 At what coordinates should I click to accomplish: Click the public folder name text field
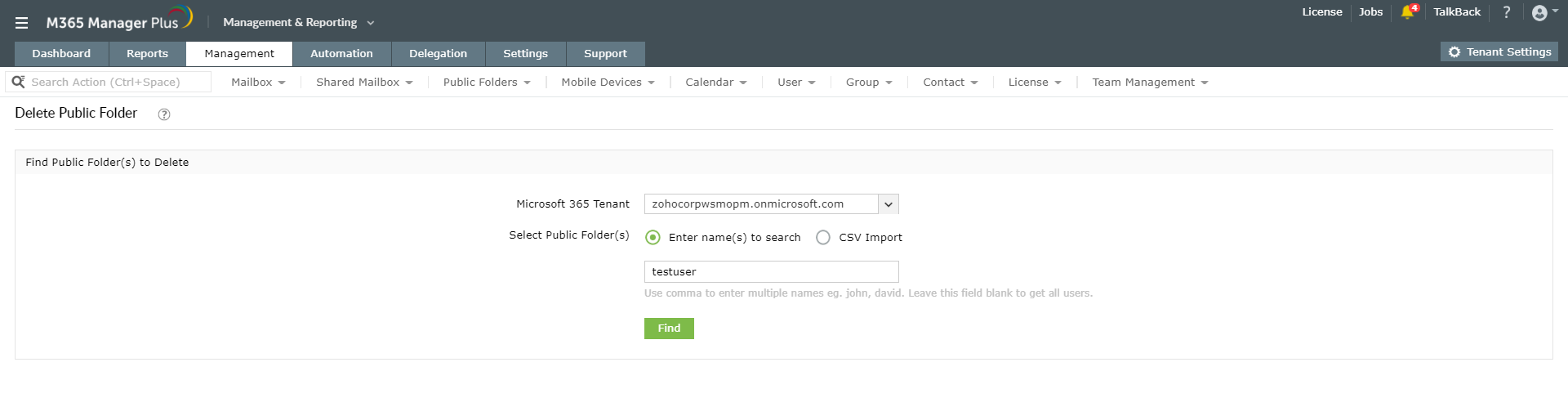771,272
